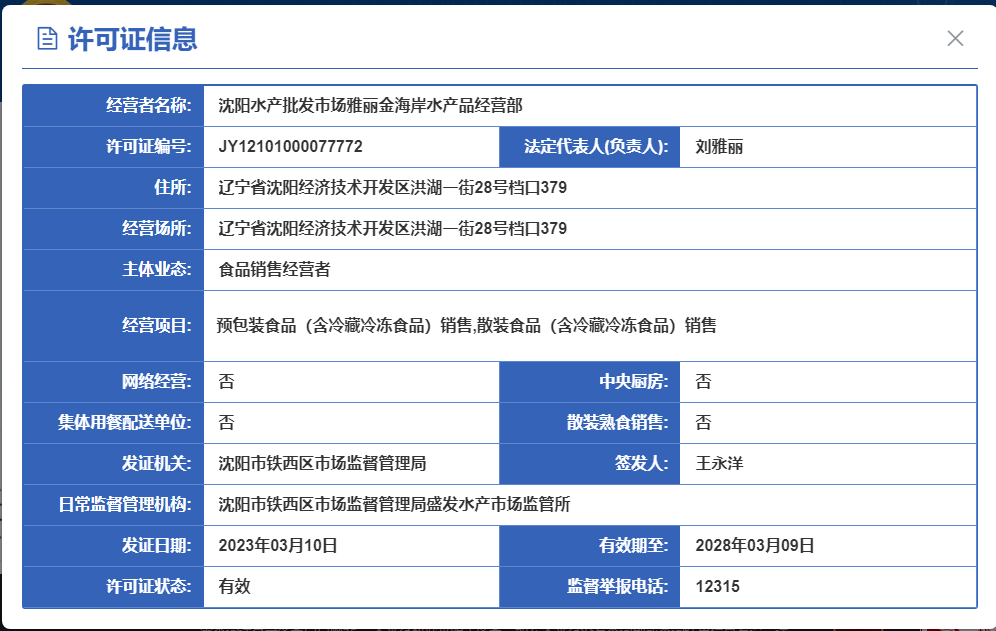Click the 住所 address value

click(x=393, y=187)
